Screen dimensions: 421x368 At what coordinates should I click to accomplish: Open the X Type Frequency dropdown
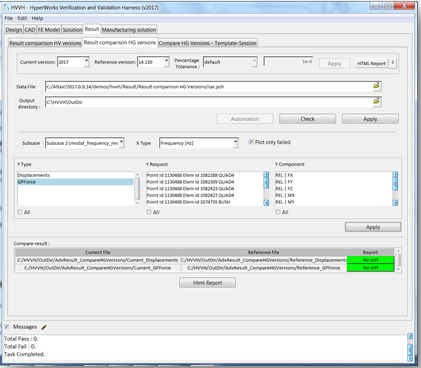pyautogui.click(x=235, y=143)
